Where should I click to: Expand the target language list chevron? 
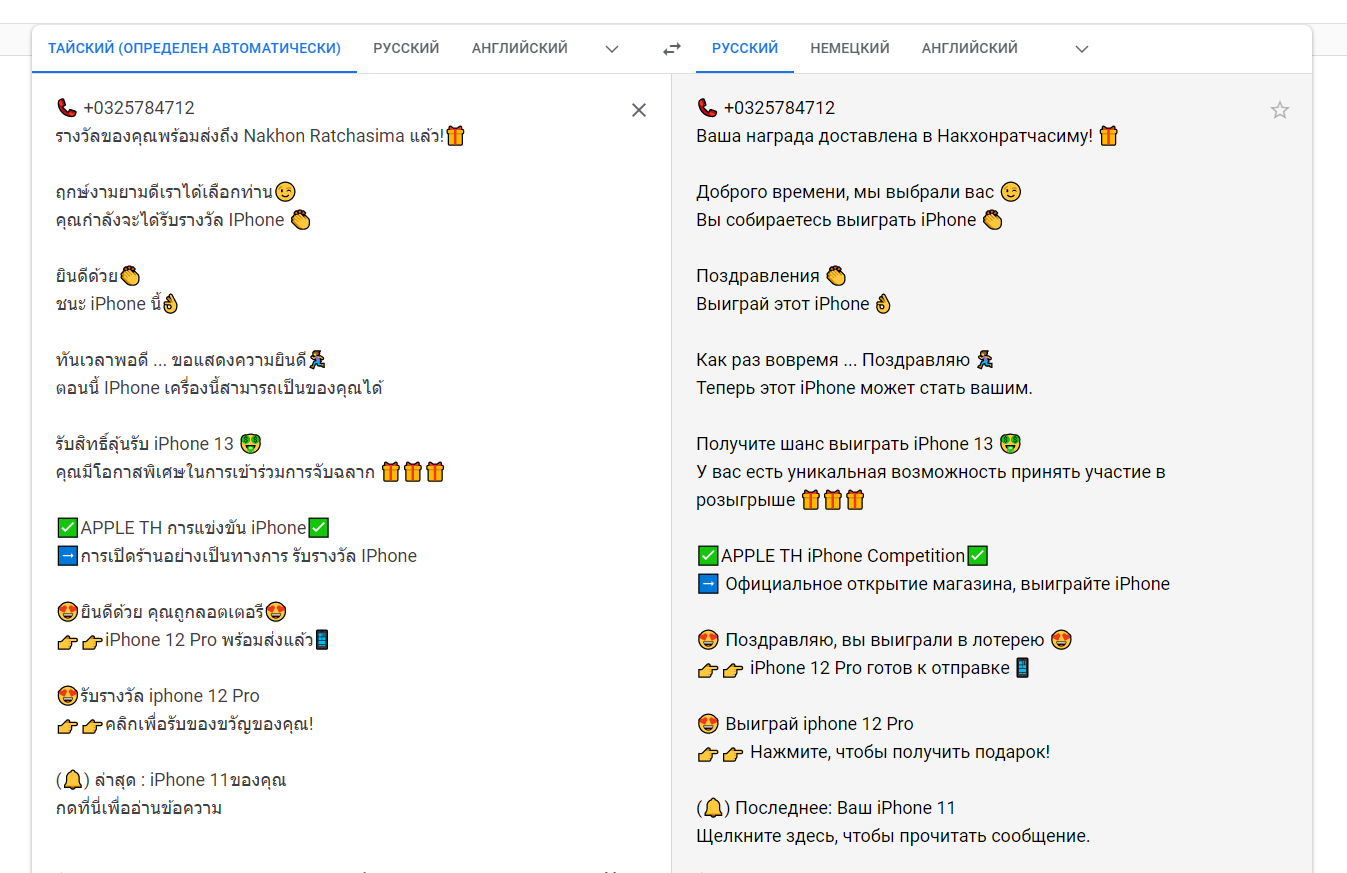tap(1081, 49)
